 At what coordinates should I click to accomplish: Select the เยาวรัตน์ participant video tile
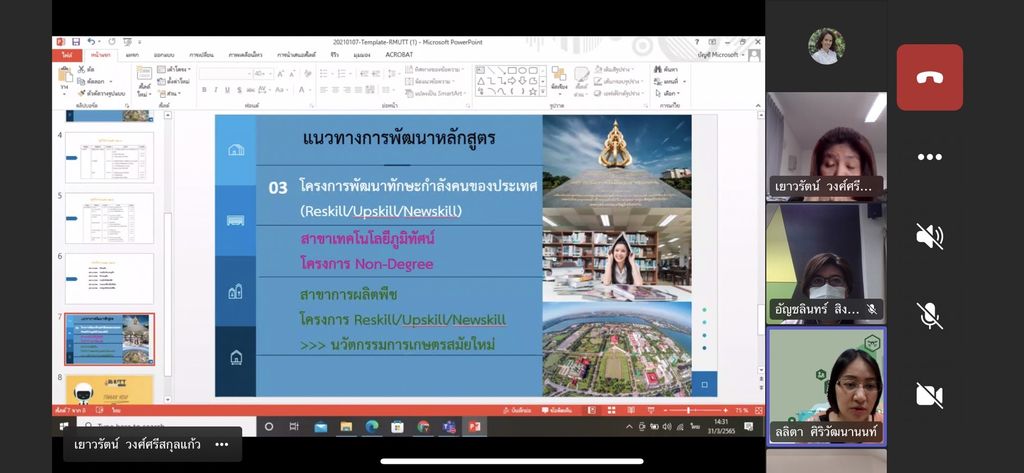(x=826, y=146)
